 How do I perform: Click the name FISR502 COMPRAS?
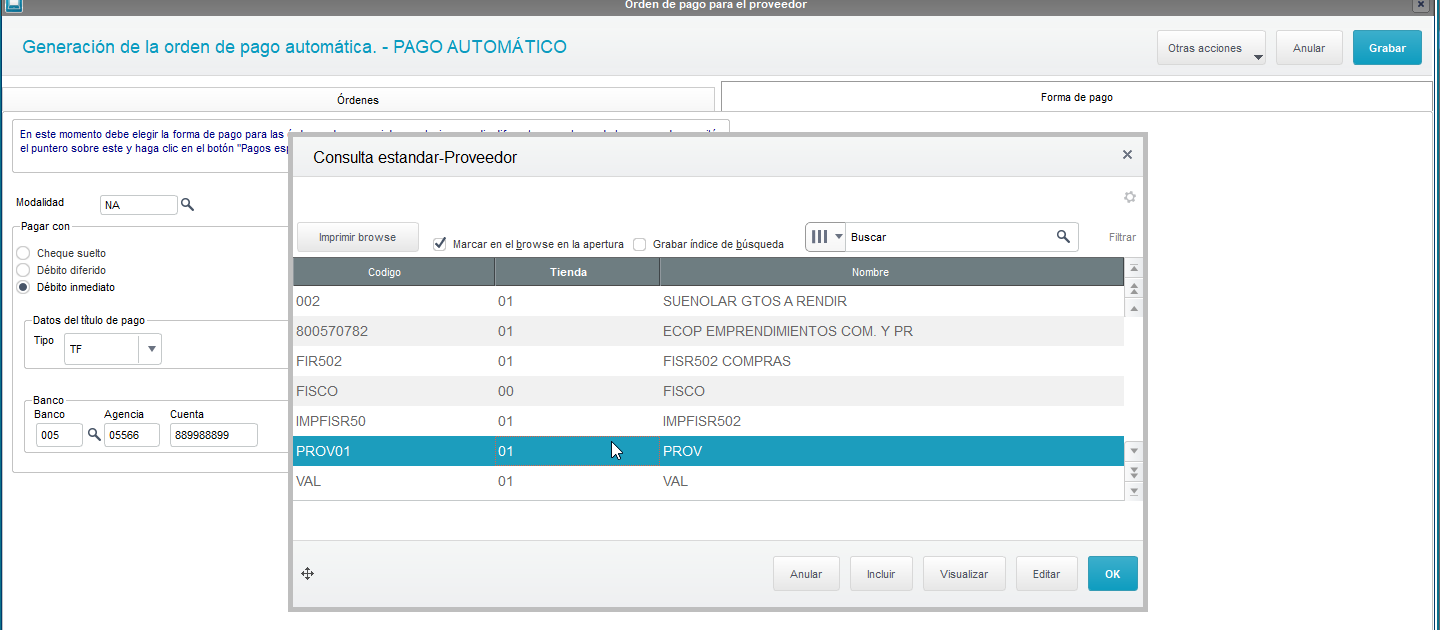(x=727, y=361)
